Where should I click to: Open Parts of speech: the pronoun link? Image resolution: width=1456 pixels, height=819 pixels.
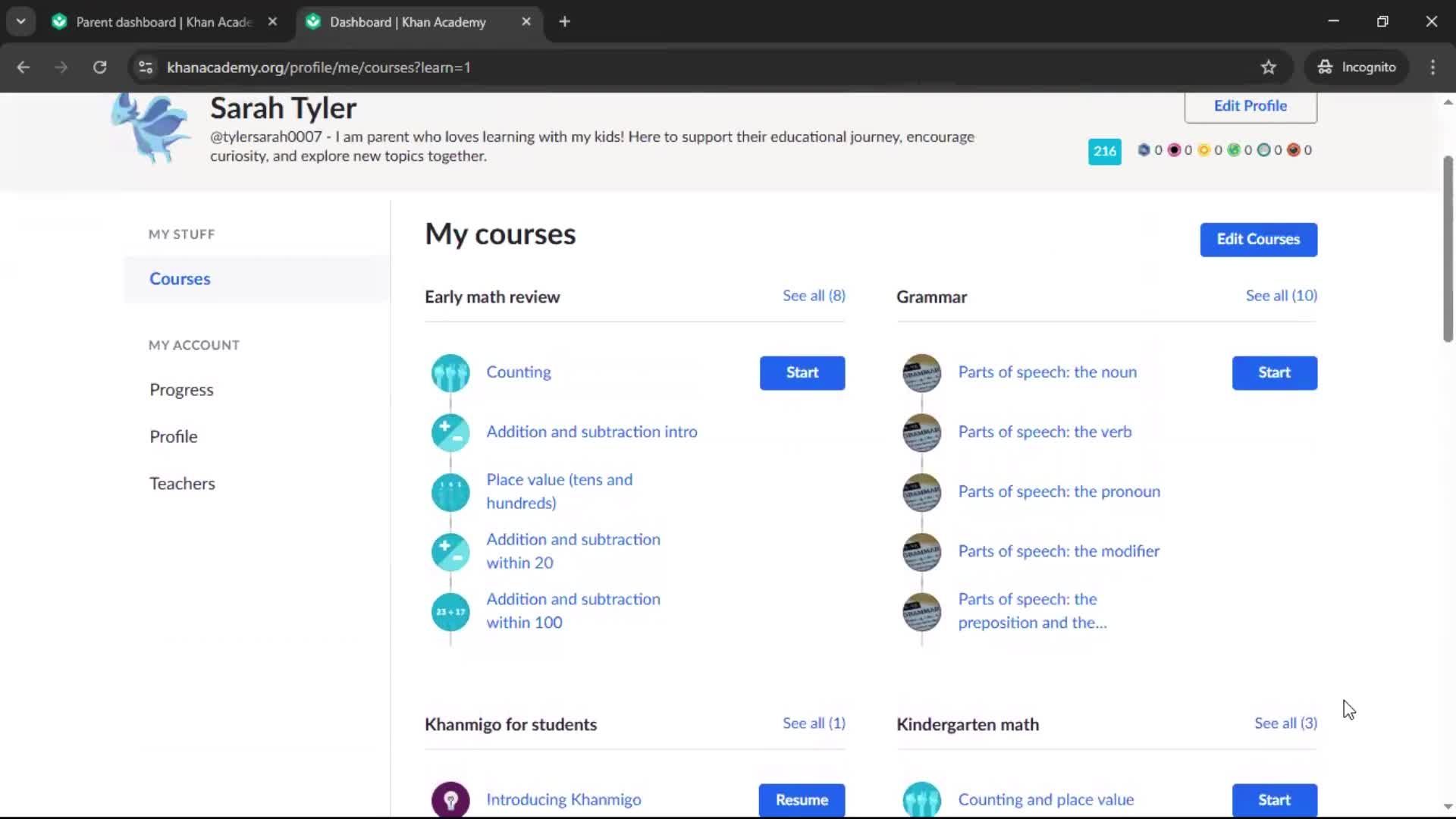(1059, 492)
